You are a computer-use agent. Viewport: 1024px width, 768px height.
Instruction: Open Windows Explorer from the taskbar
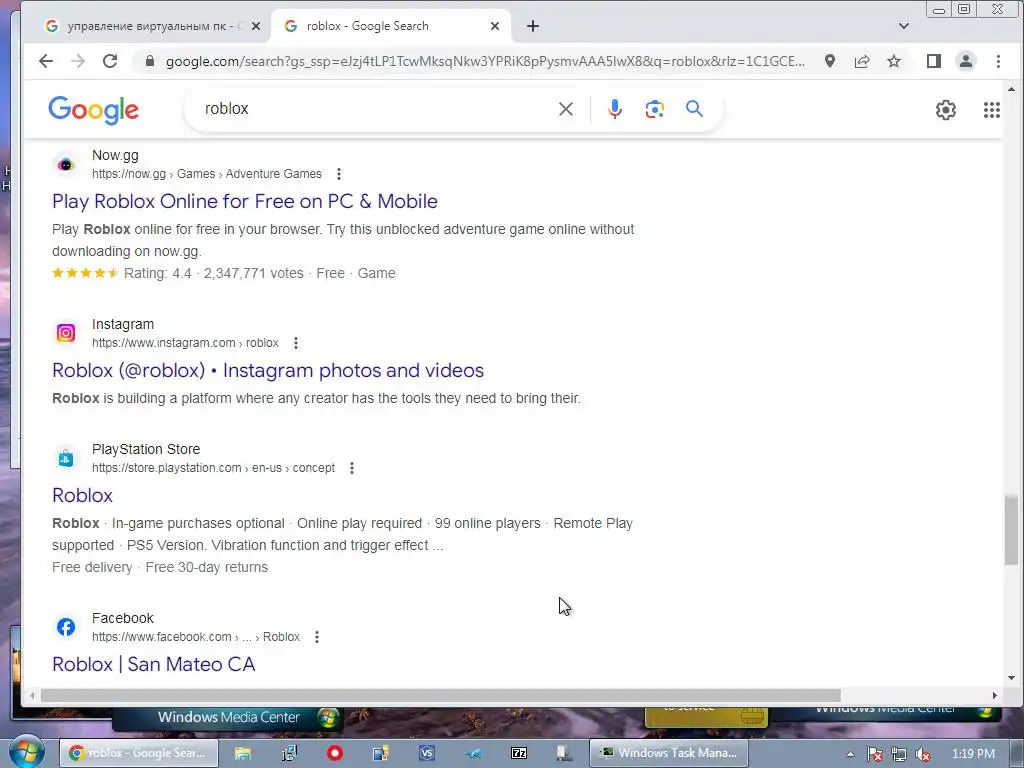click(x=243, y=754)
